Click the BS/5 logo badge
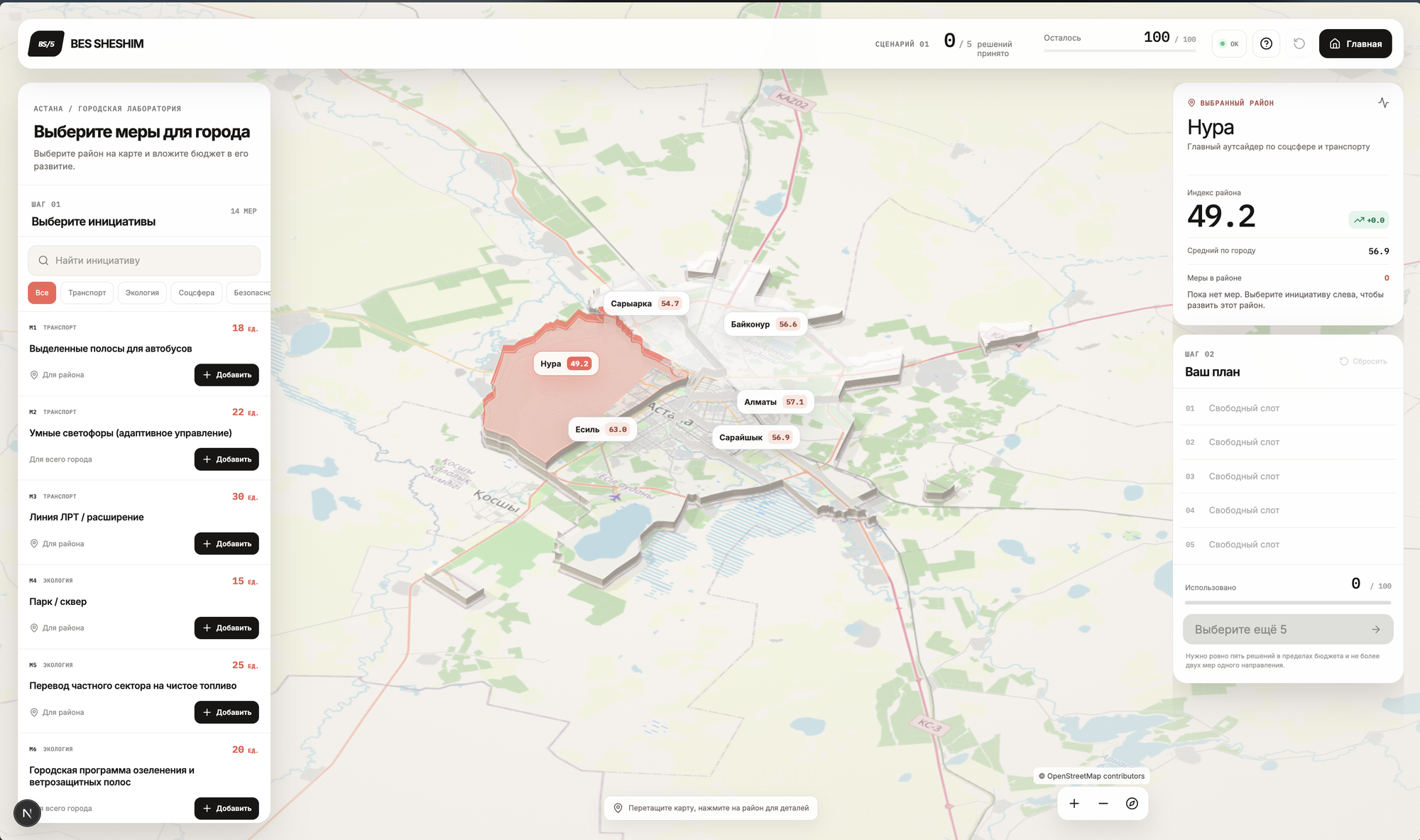This screenshot has width=1420, height=840. click(46, 44)
